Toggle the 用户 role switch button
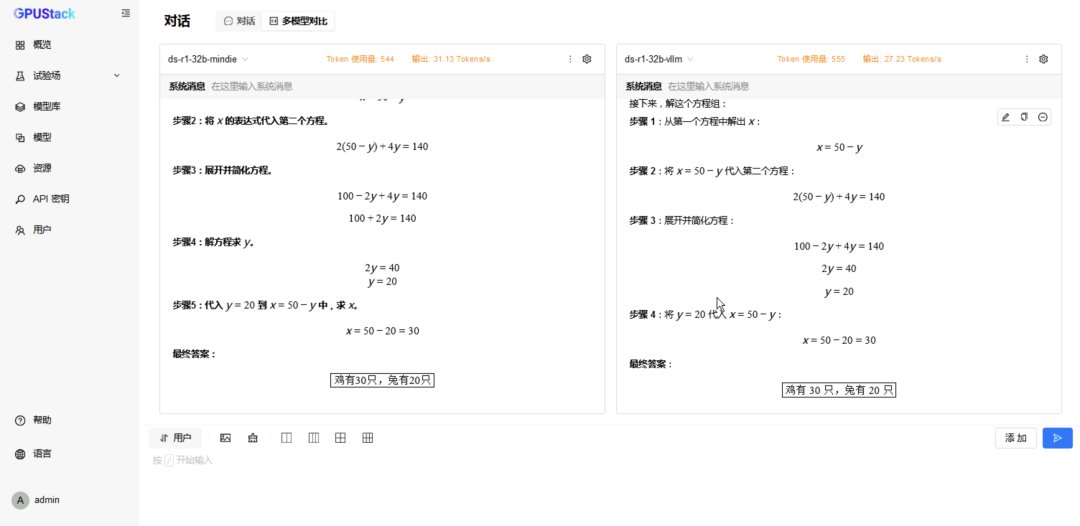The height and width of the screenshot is (526, 1080). [175, 438]
